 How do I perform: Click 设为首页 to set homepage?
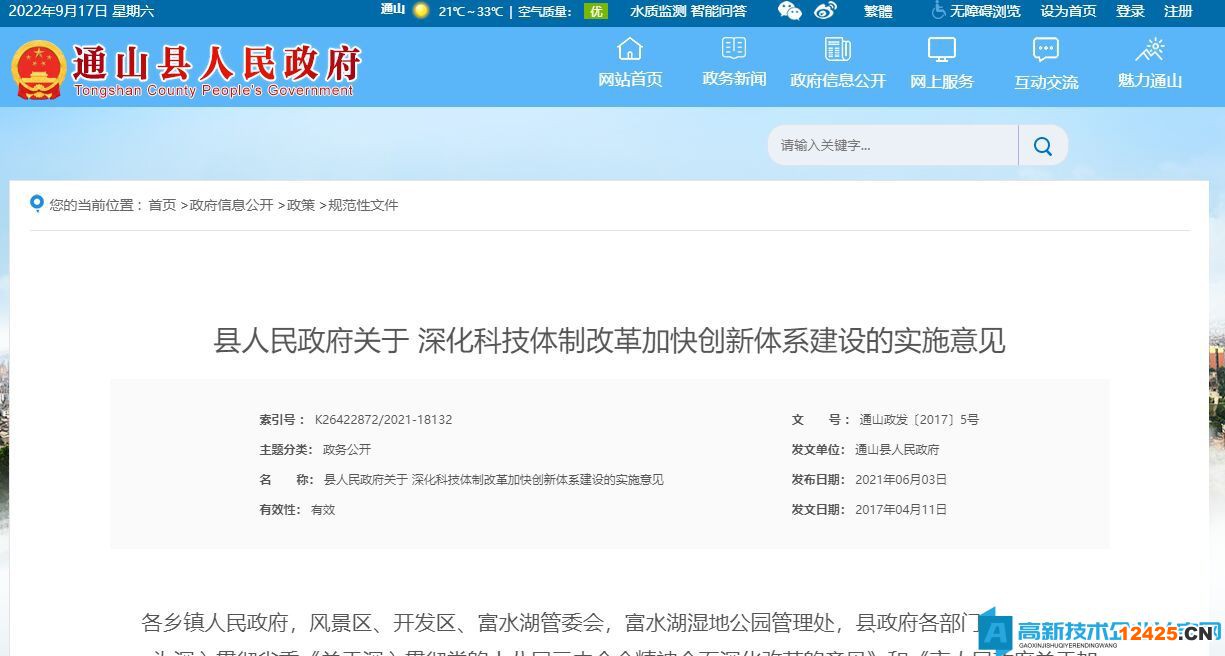(x=1069, y=11)
